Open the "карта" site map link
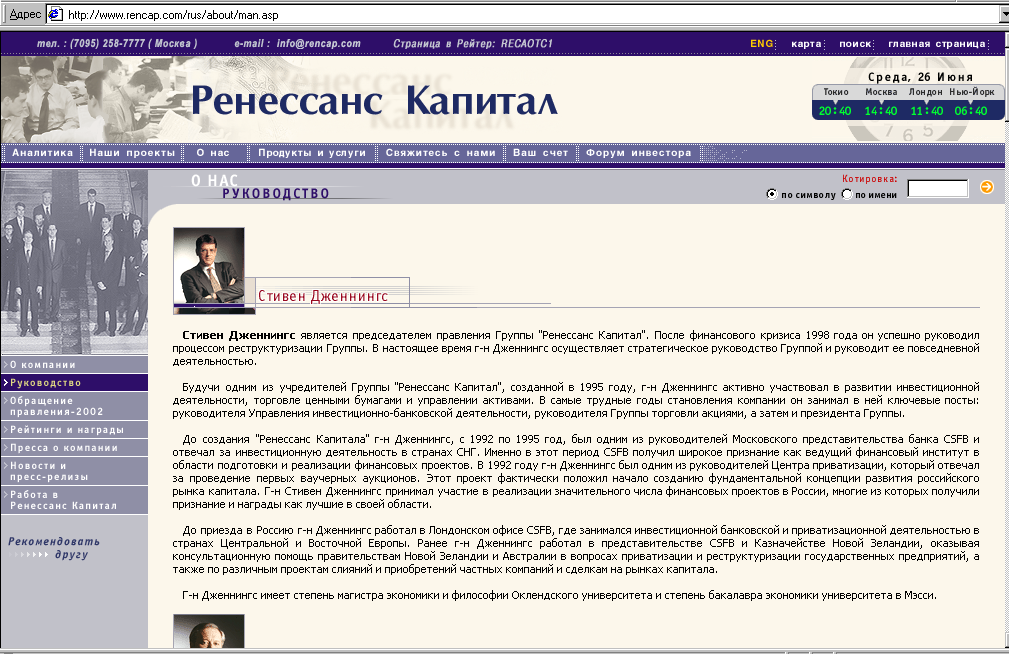The height and width of the screenshot is (654, 1009). 806,44
